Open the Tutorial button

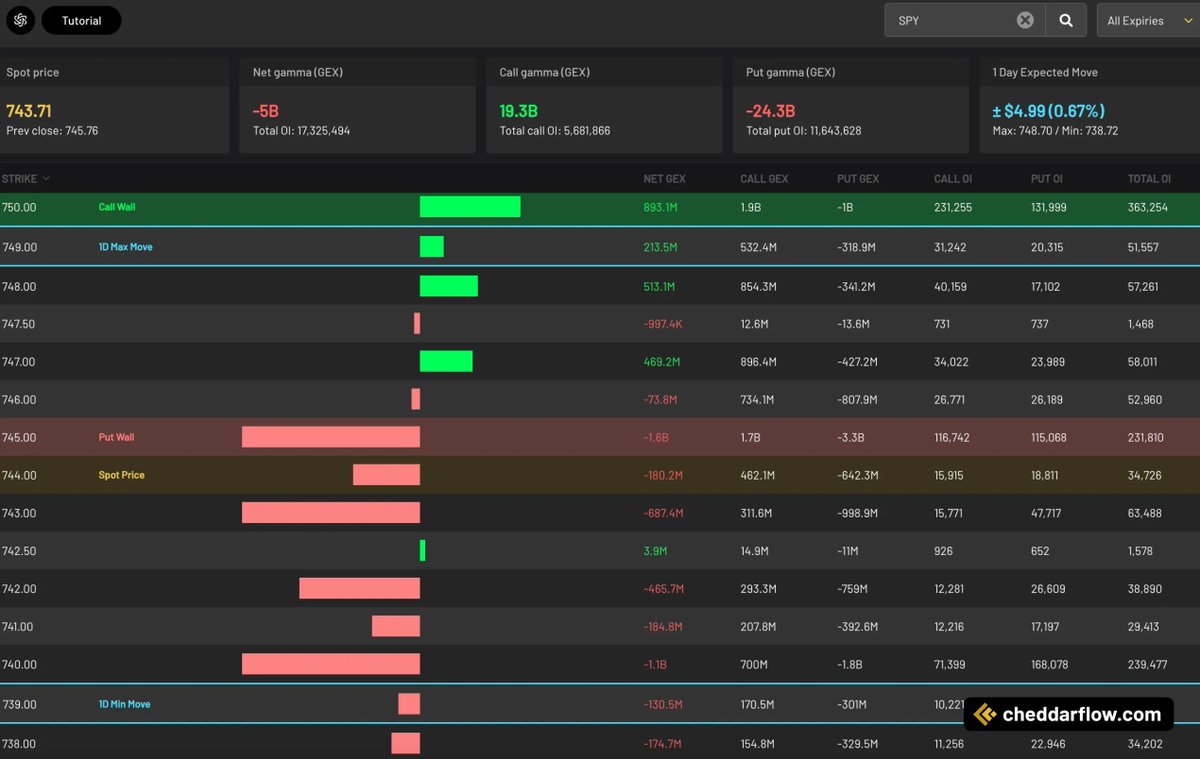[82, 20]
